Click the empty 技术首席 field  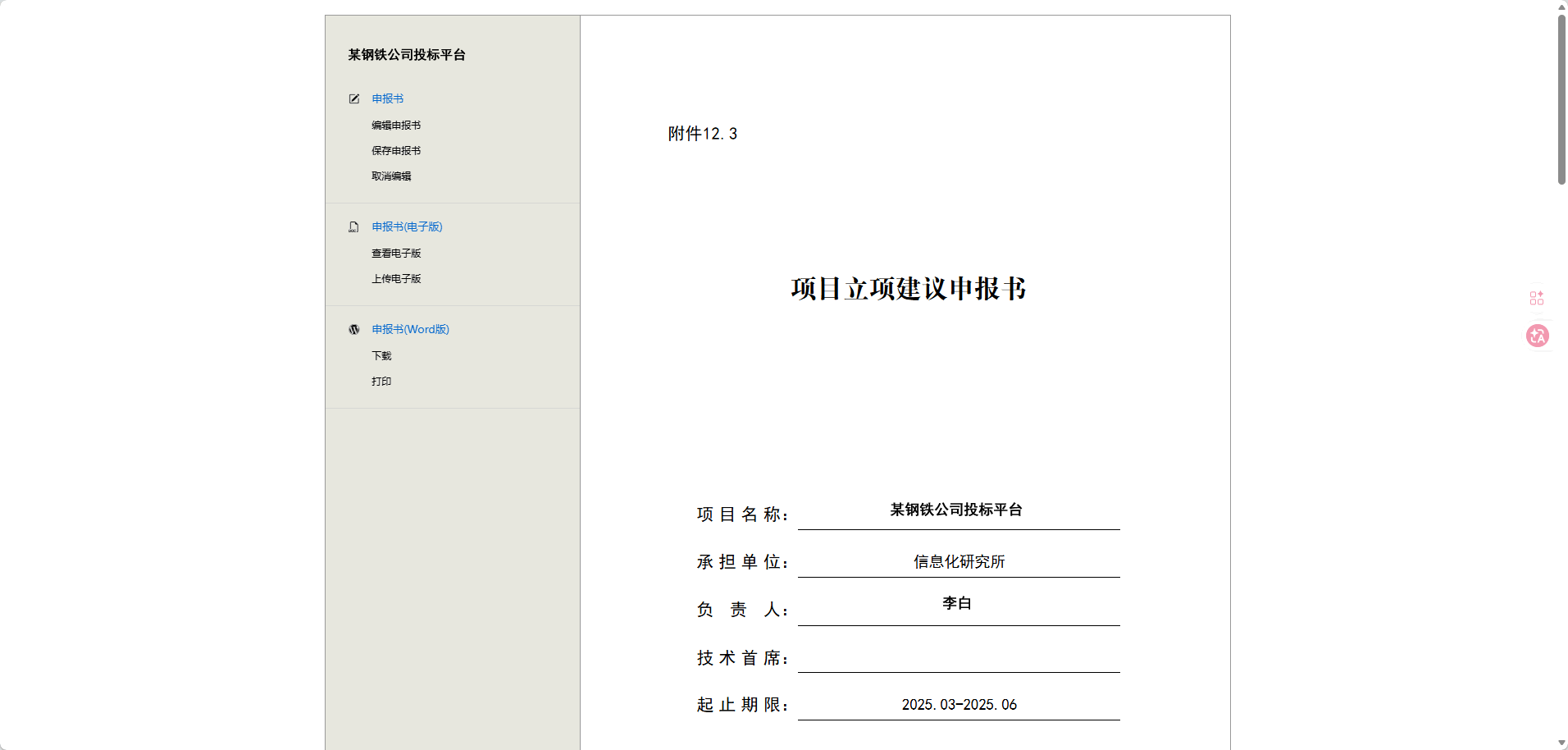(959, 656)
